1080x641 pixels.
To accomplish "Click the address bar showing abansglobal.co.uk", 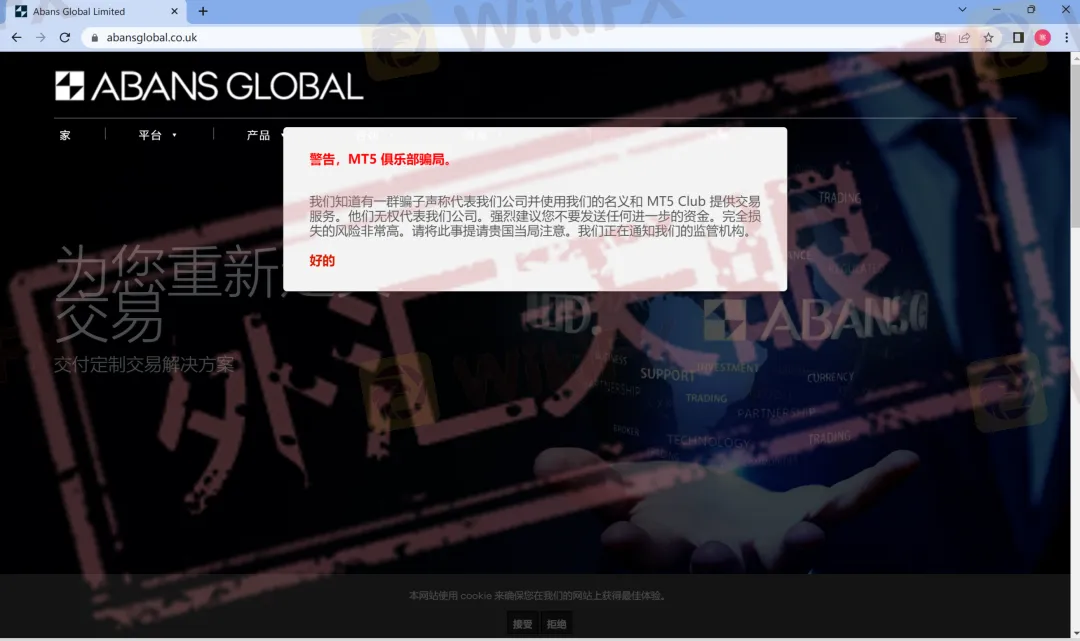I will click(x=500, y=38).
